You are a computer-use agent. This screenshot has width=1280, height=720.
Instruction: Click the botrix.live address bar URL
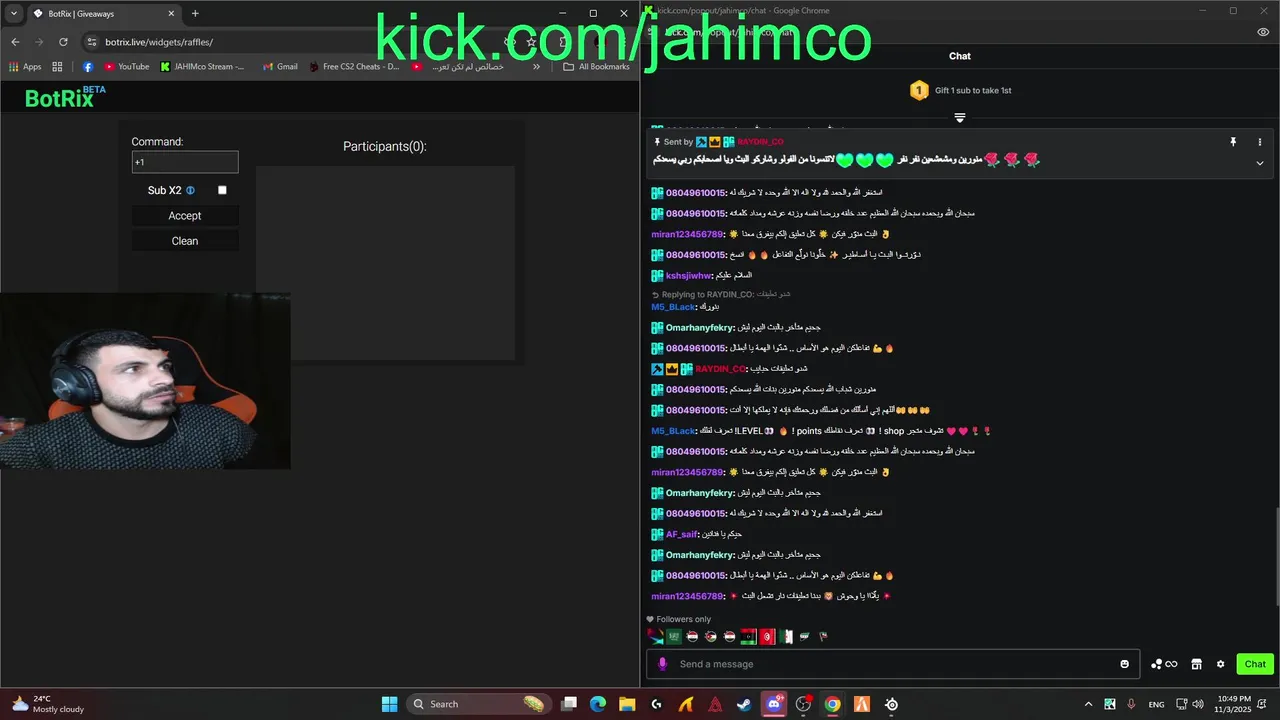(159, 42)
